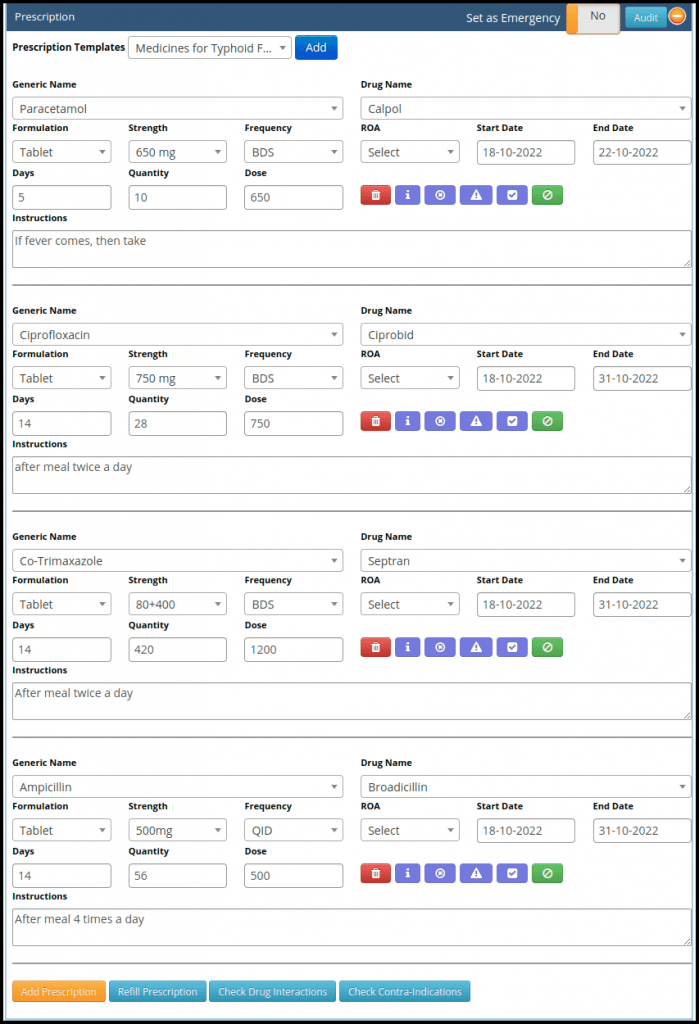Click the Prescription title bar
Viewport: 699px width, 1024px height.
point(45,17)
